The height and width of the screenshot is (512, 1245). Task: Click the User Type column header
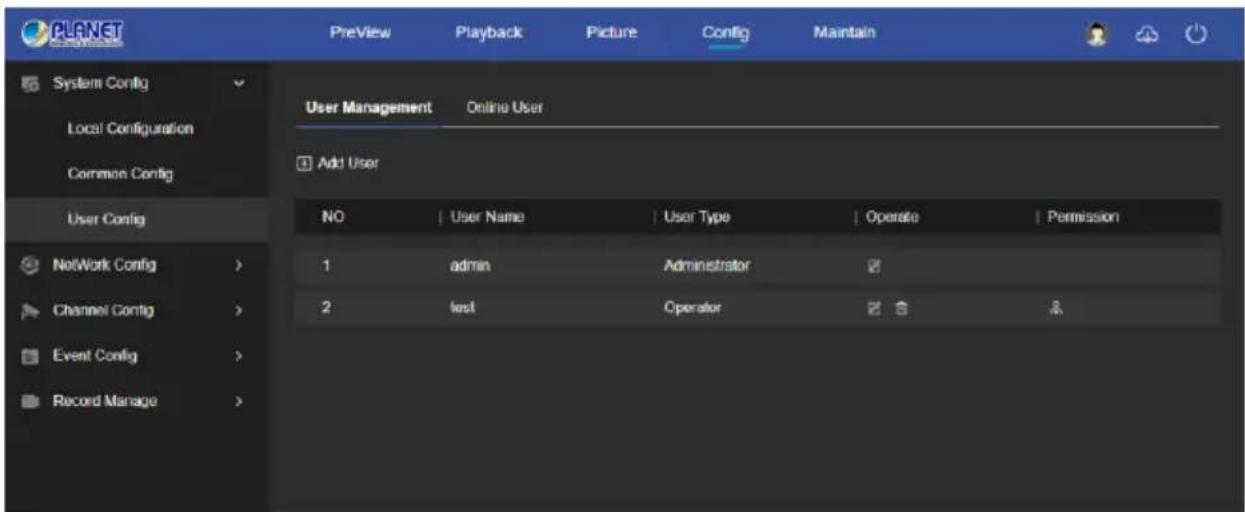[696, 216]
